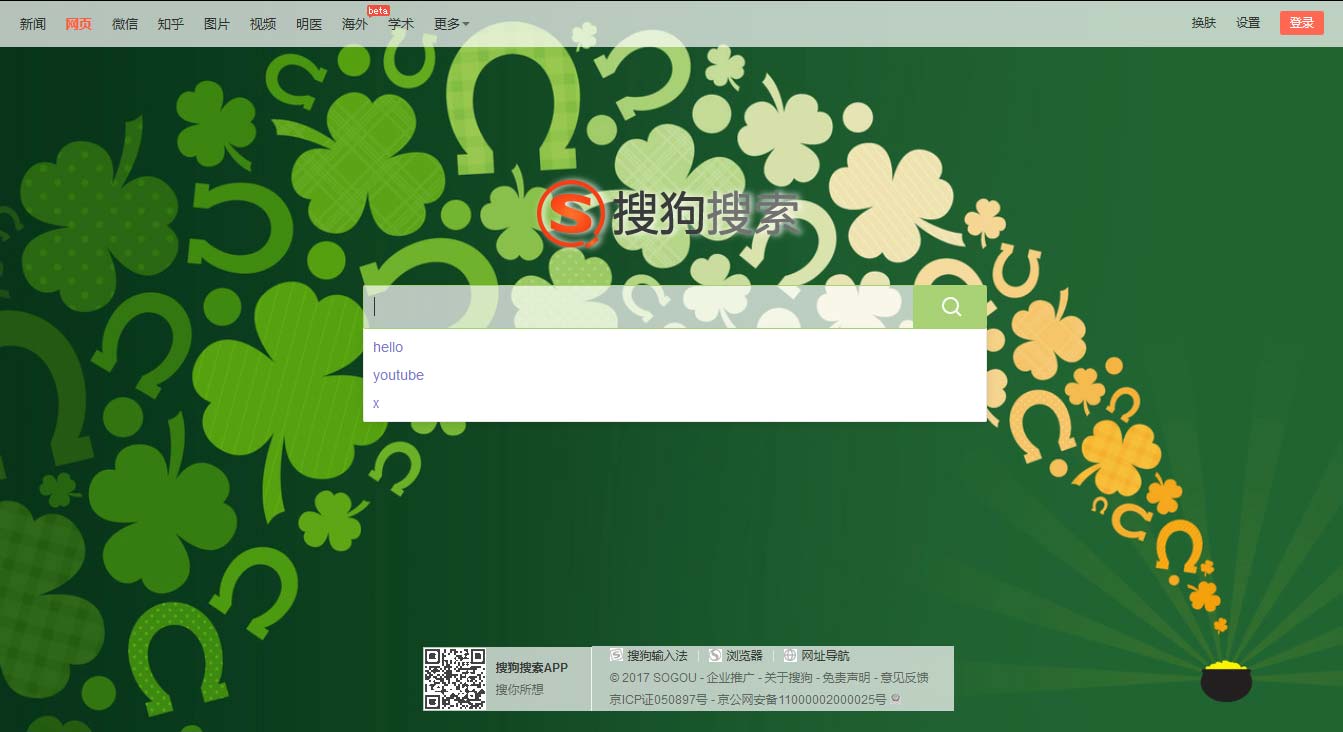Click the red 登录 login button
Image resolution: width=1343 pixels, height=732 pixels.
coord(1301,23)
